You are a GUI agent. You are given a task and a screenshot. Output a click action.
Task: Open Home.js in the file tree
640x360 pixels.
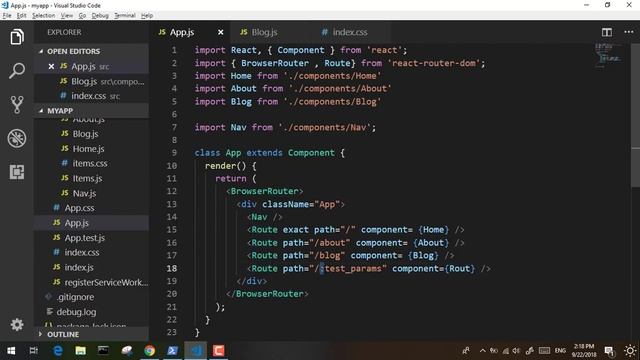[x=91, y=149]
